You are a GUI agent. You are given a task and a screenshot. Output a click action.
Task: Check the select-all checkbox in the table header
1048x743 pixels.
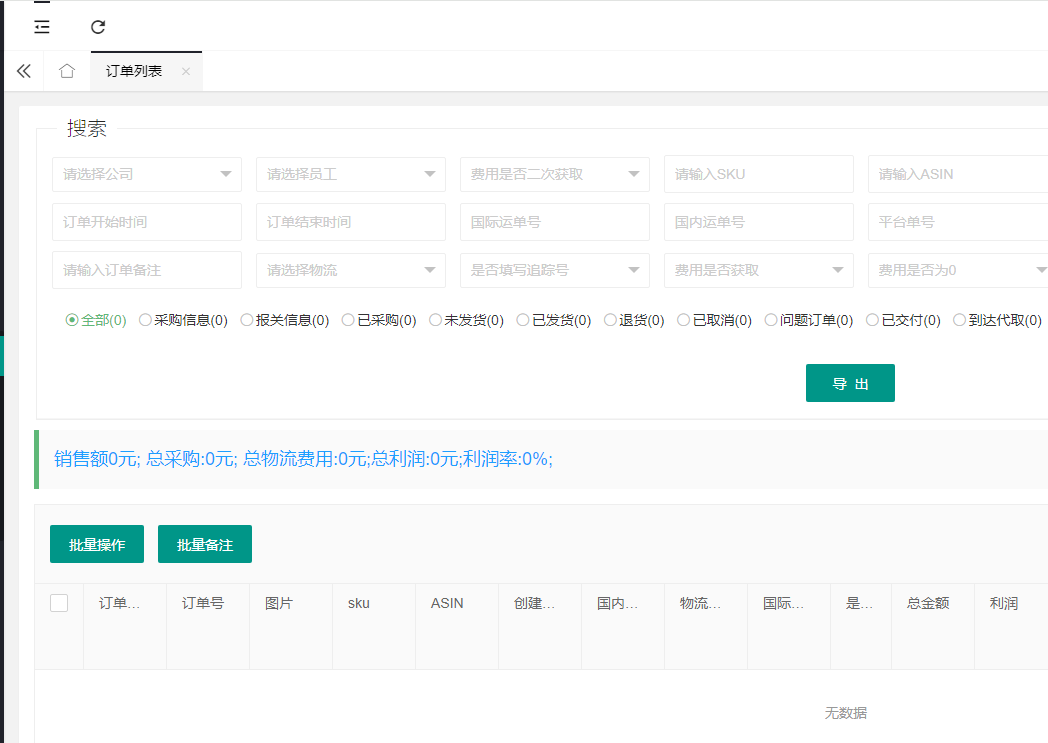[58, 602]
